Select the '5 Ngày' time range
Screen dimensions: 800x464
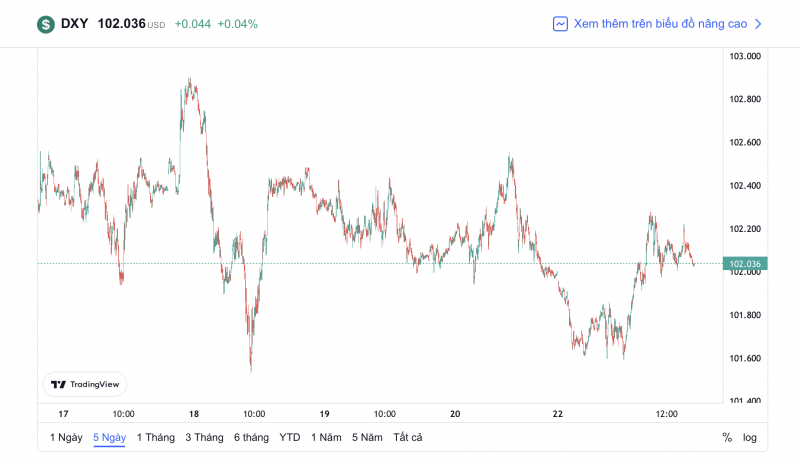point(109,437)
